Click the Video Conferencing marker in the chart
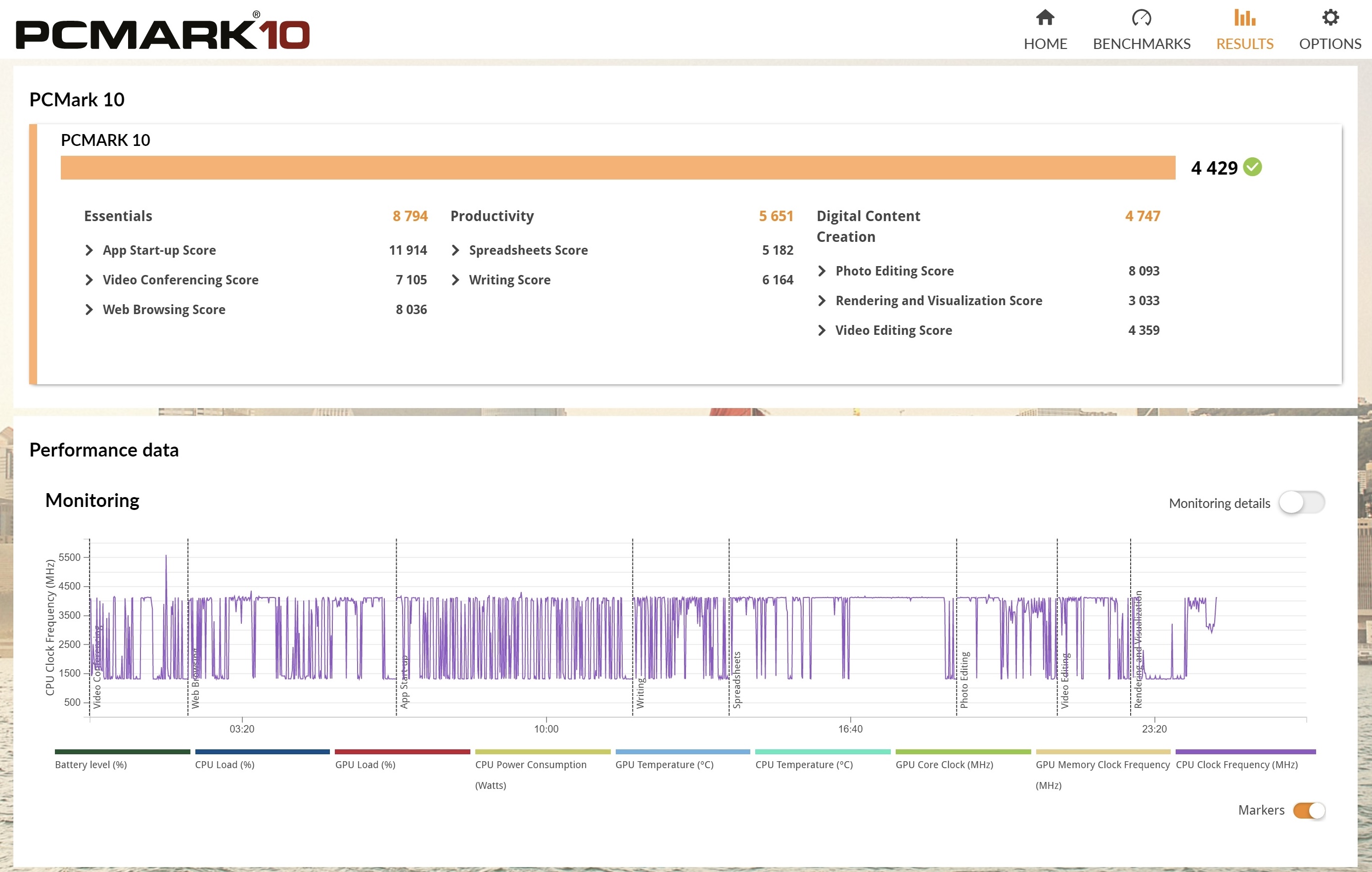1372x872 pixels. (97, 667)
